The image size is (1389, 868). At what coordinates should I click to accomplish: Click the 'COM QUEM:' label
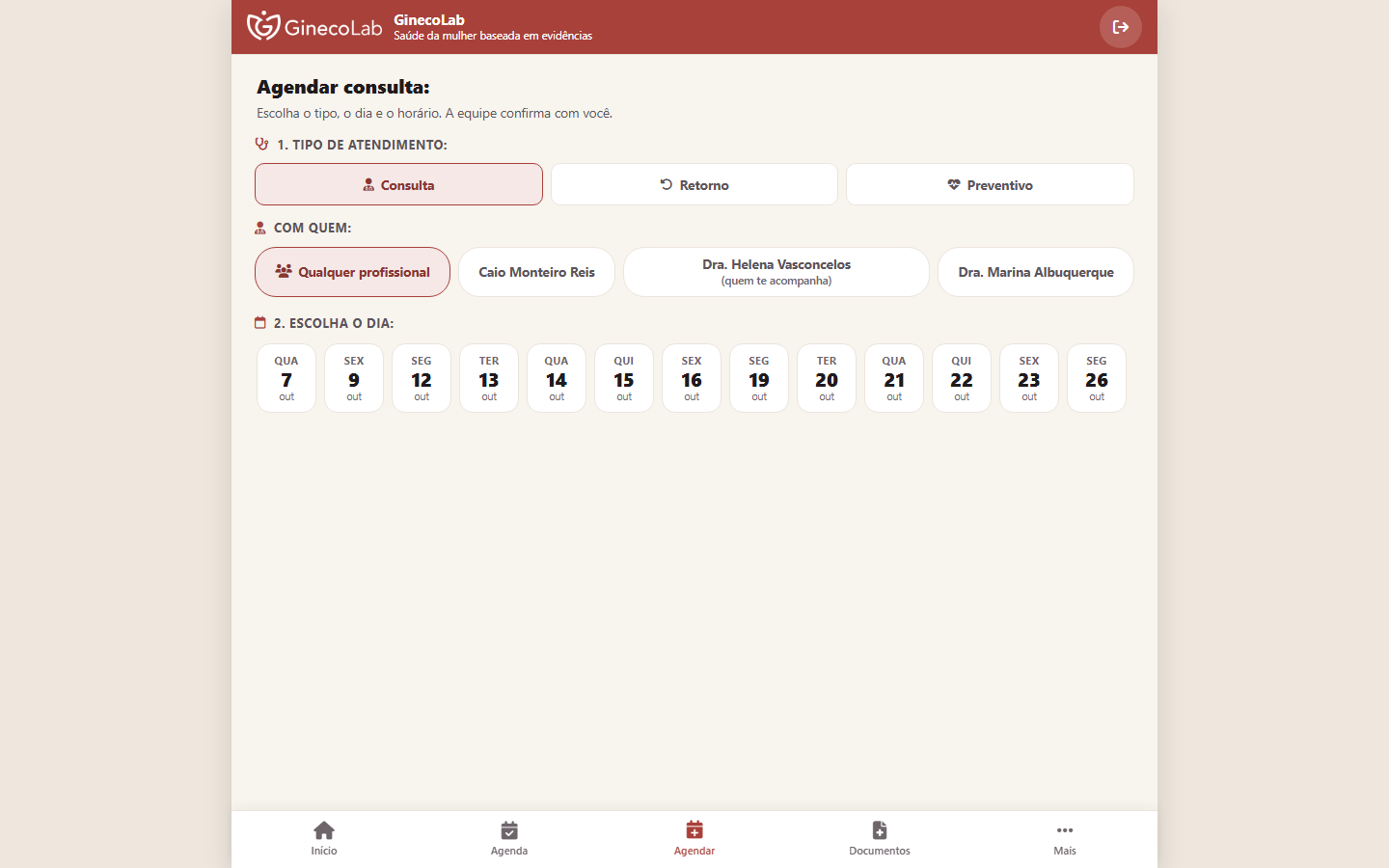313,228
